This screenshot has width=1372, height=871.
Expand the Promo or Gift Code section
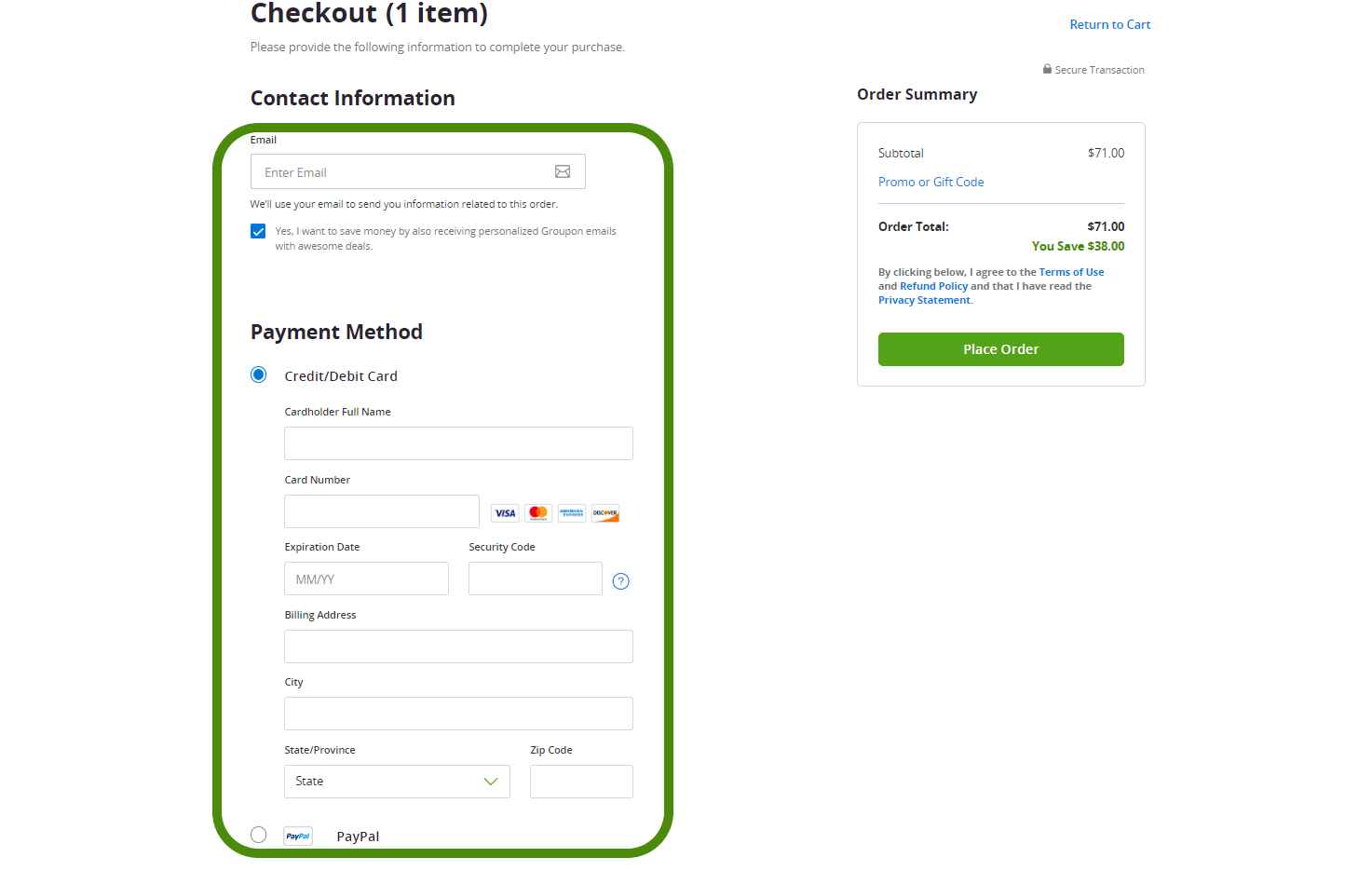[931, 182]
